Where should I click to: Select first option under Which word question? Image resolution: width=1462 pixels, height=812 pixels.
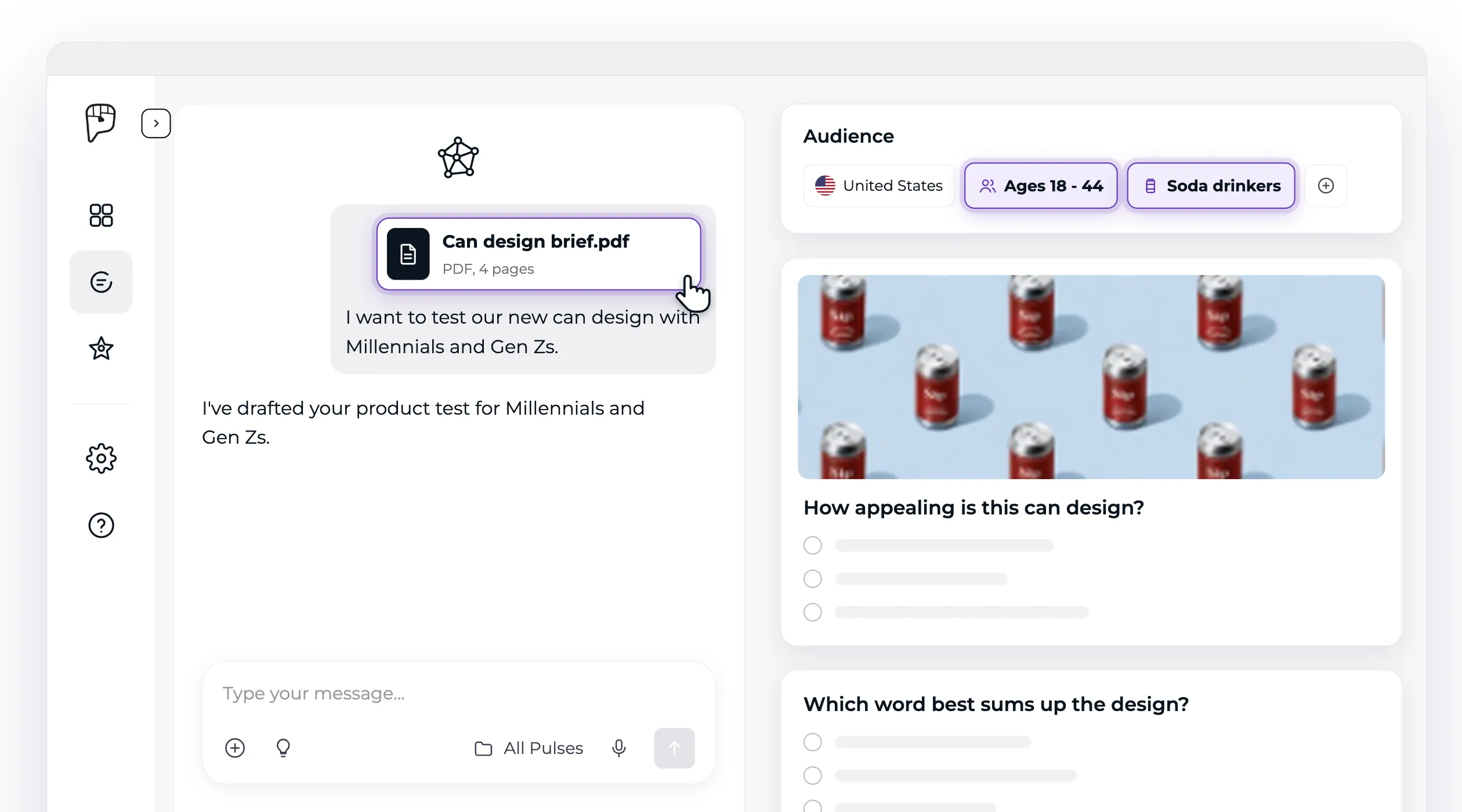pos(812,742)
